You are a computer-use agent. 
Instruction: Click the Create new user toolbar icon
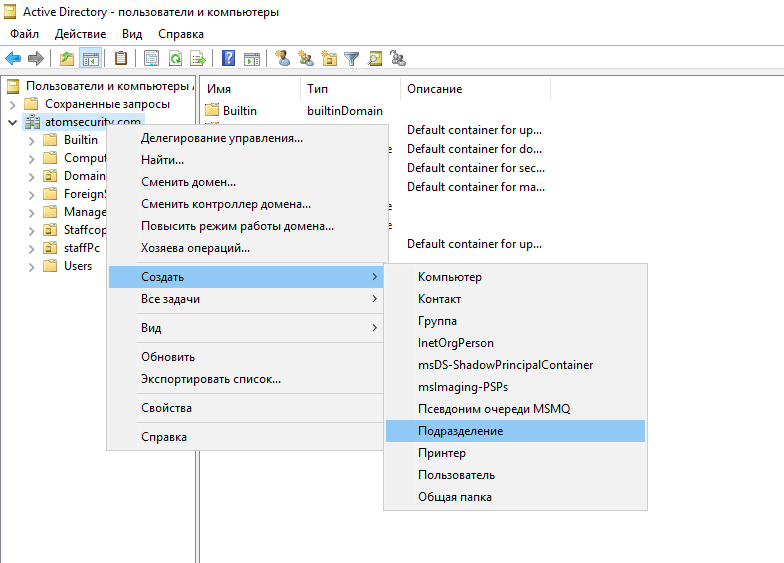tap(283, 58)
